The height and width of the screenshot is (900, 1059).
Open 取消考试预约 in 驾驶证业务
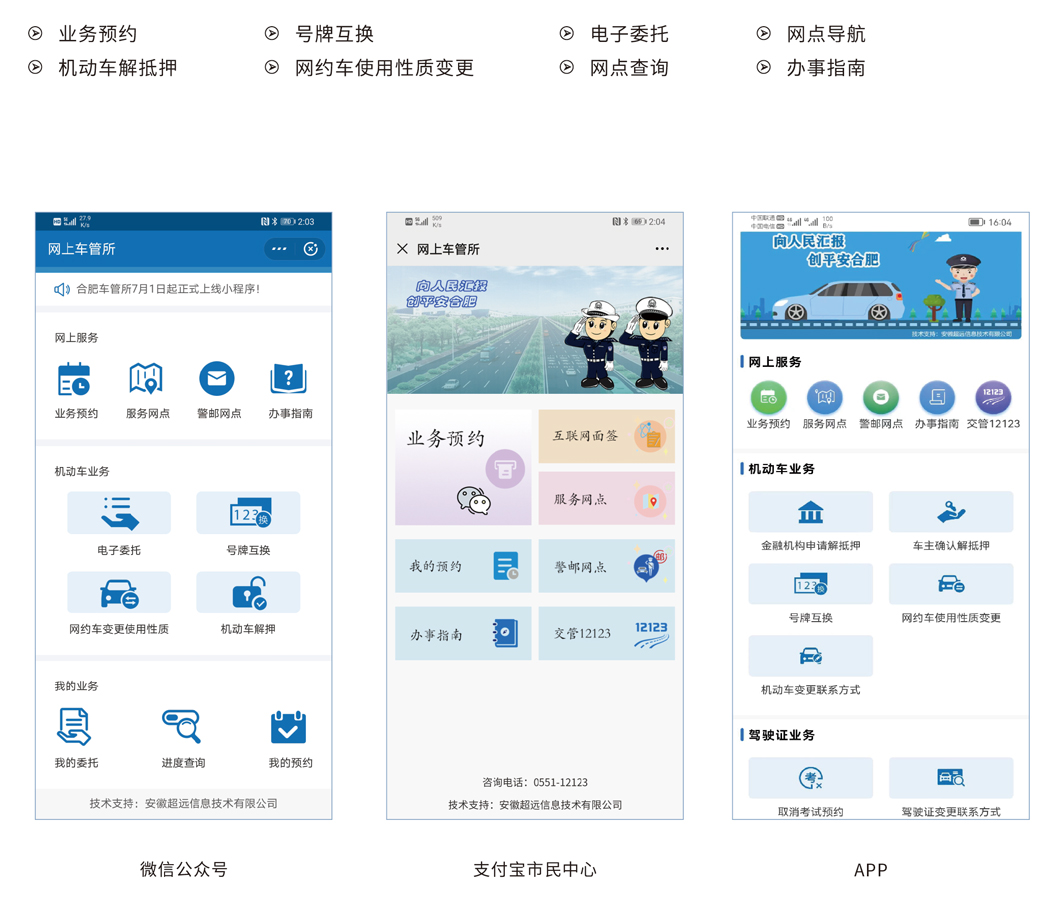810,779
